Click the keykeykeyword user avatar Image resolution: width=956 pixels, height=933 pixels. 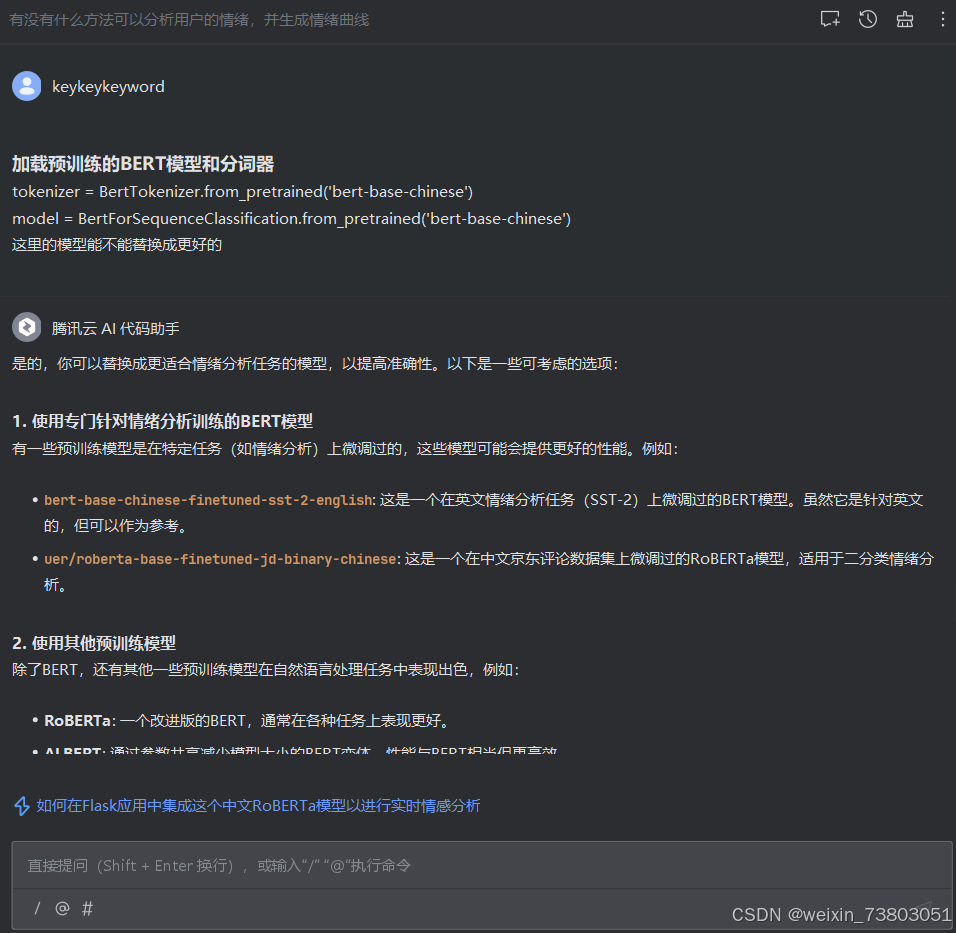pyautogui.click(x=27, y=86)
